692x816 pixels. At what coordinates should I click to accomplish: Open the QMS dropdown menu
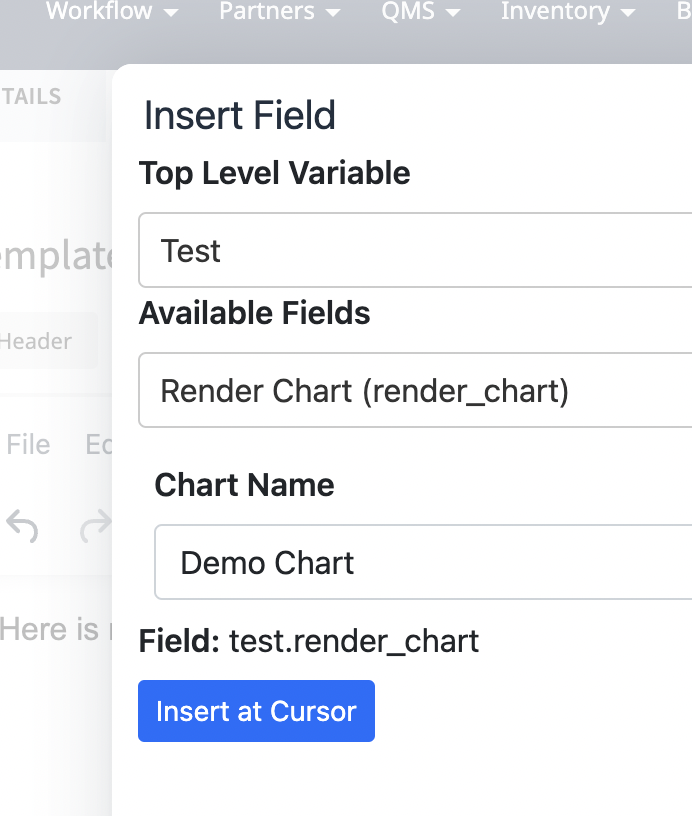click(420, 12)
